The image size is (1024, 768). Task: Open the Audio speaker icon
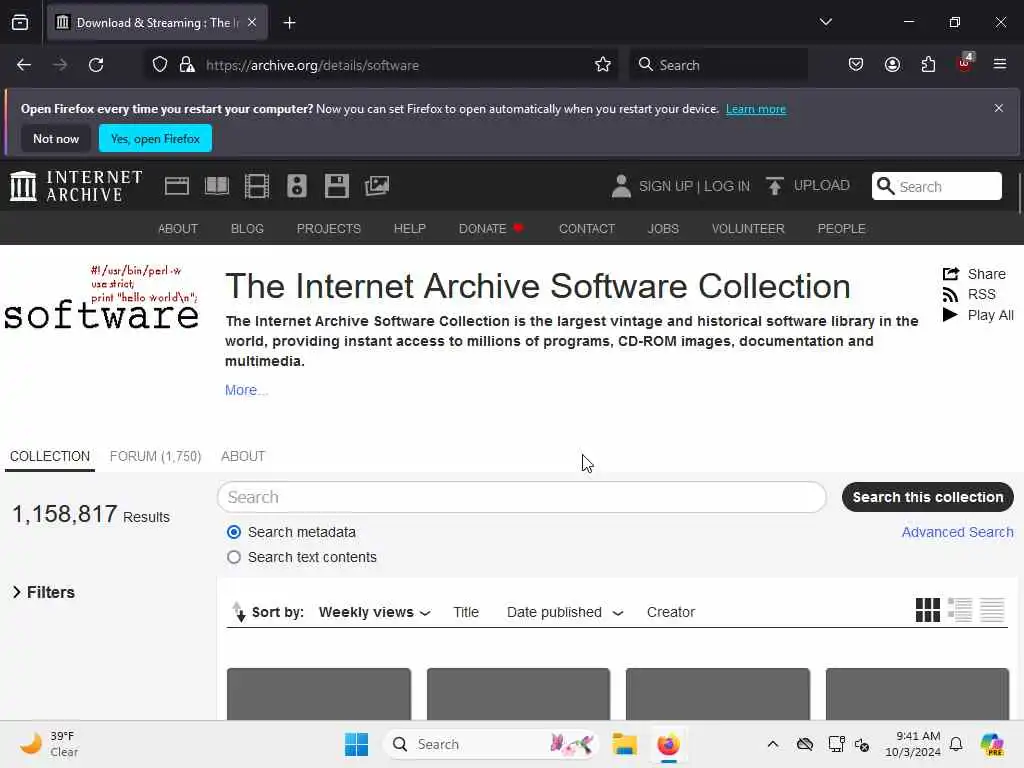(x=296, y=187)
